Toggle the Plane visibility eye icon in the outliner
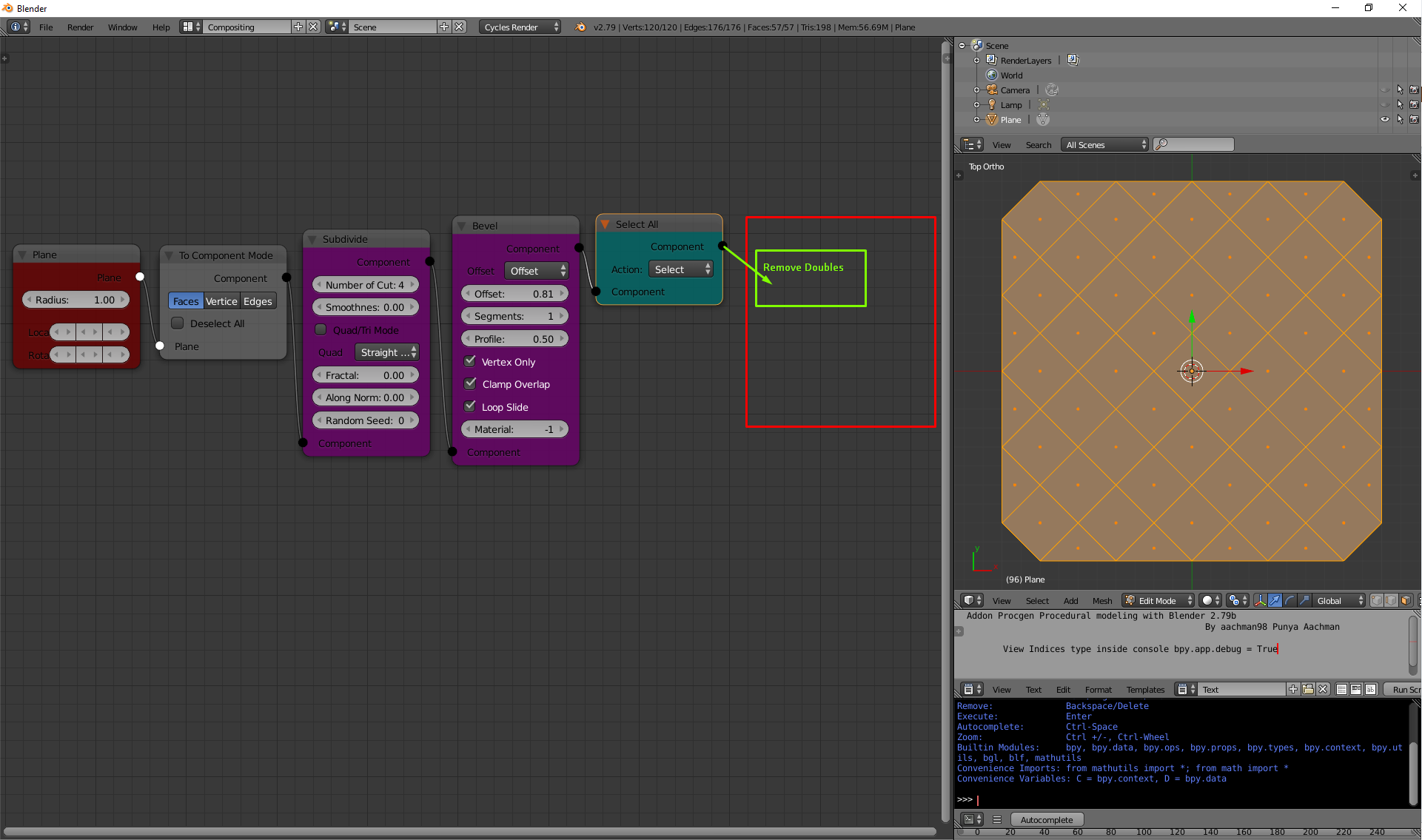Viewport: 1422px width, 840px height. coord(1384,119)
